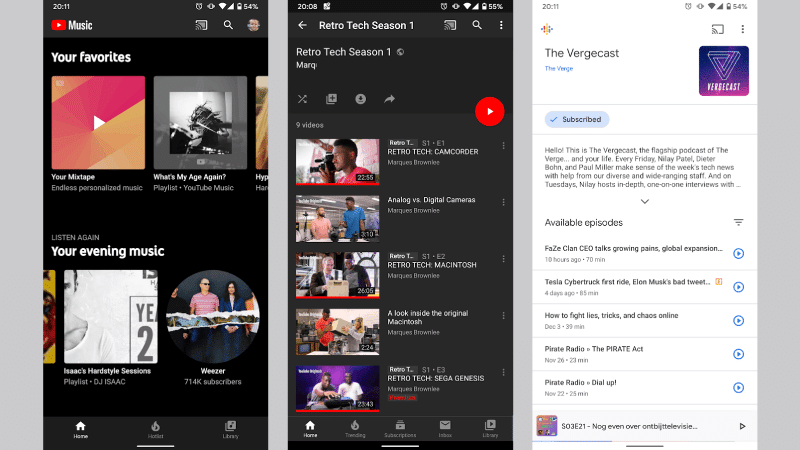Play RETRO TECH: MACINTOSH video
800x450 pixels.
(x=337, y=275)
